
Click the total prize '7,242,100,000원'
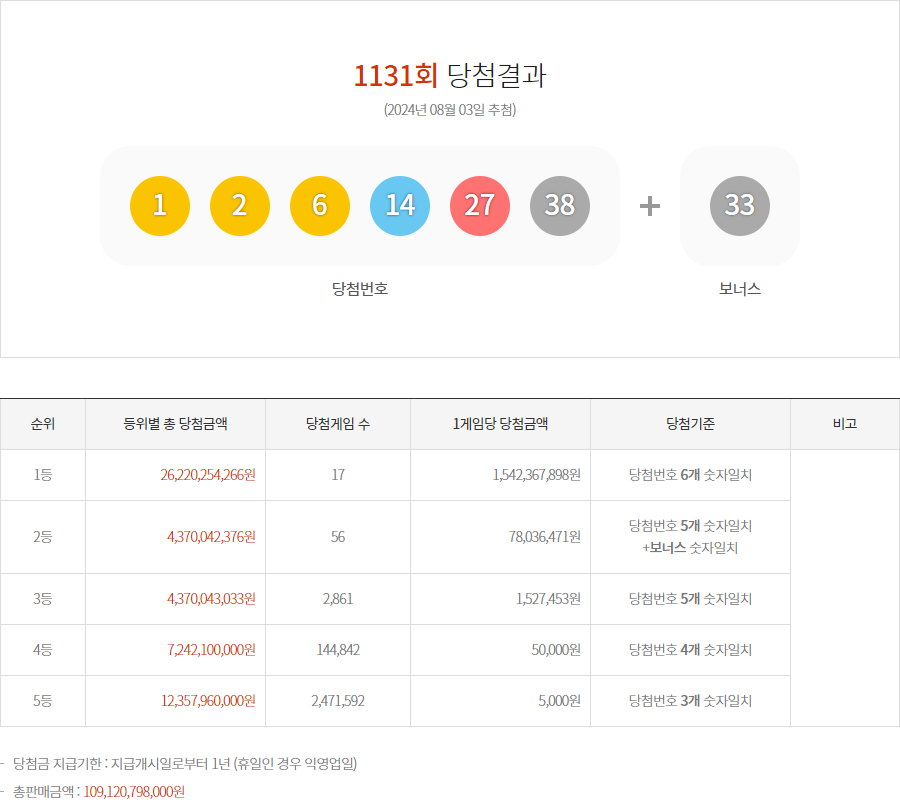point(211,650)
